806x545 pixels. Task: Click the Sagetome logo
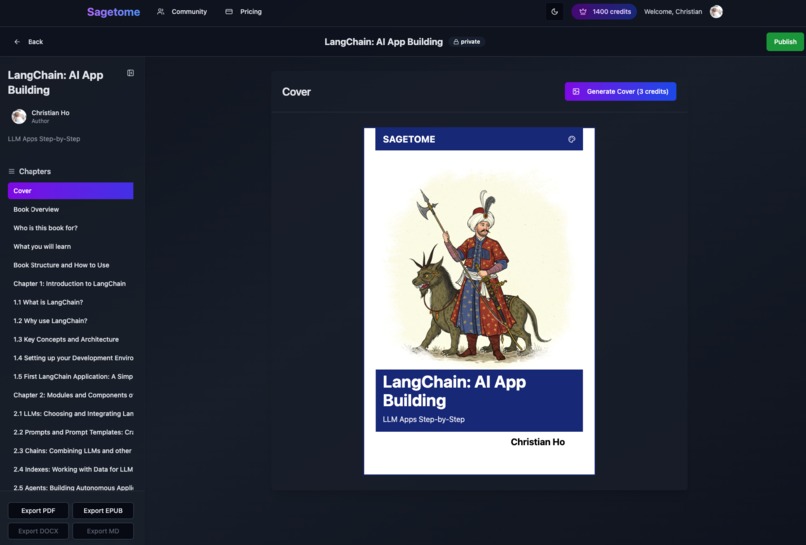(x=113, y=12)
